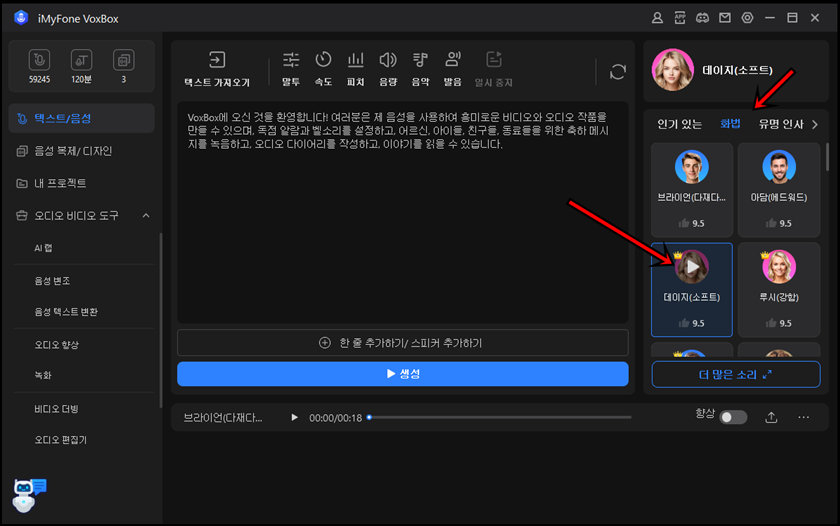Viewport: 840px width, 526px height.
Task: Switch to the 유명 인사 tab
Action: 781,124
